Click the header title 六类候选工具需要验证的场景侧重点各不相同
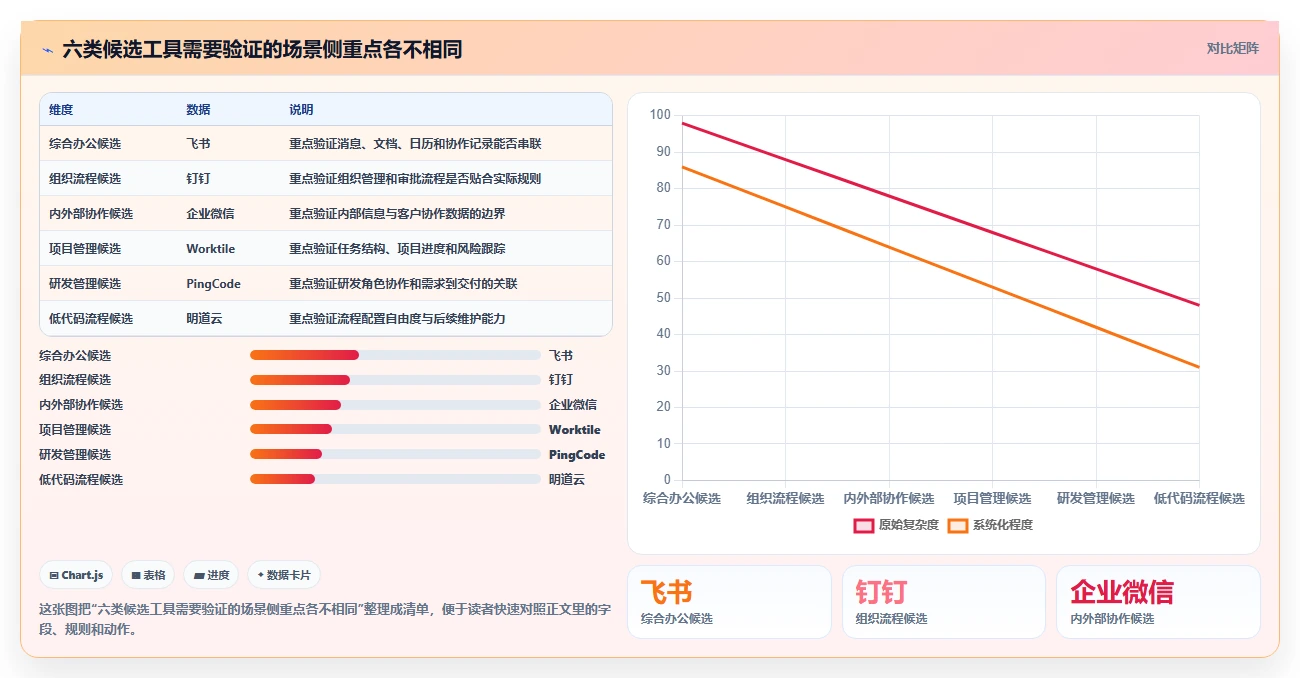The image size is (1300, 678). (x=262, y=49)
